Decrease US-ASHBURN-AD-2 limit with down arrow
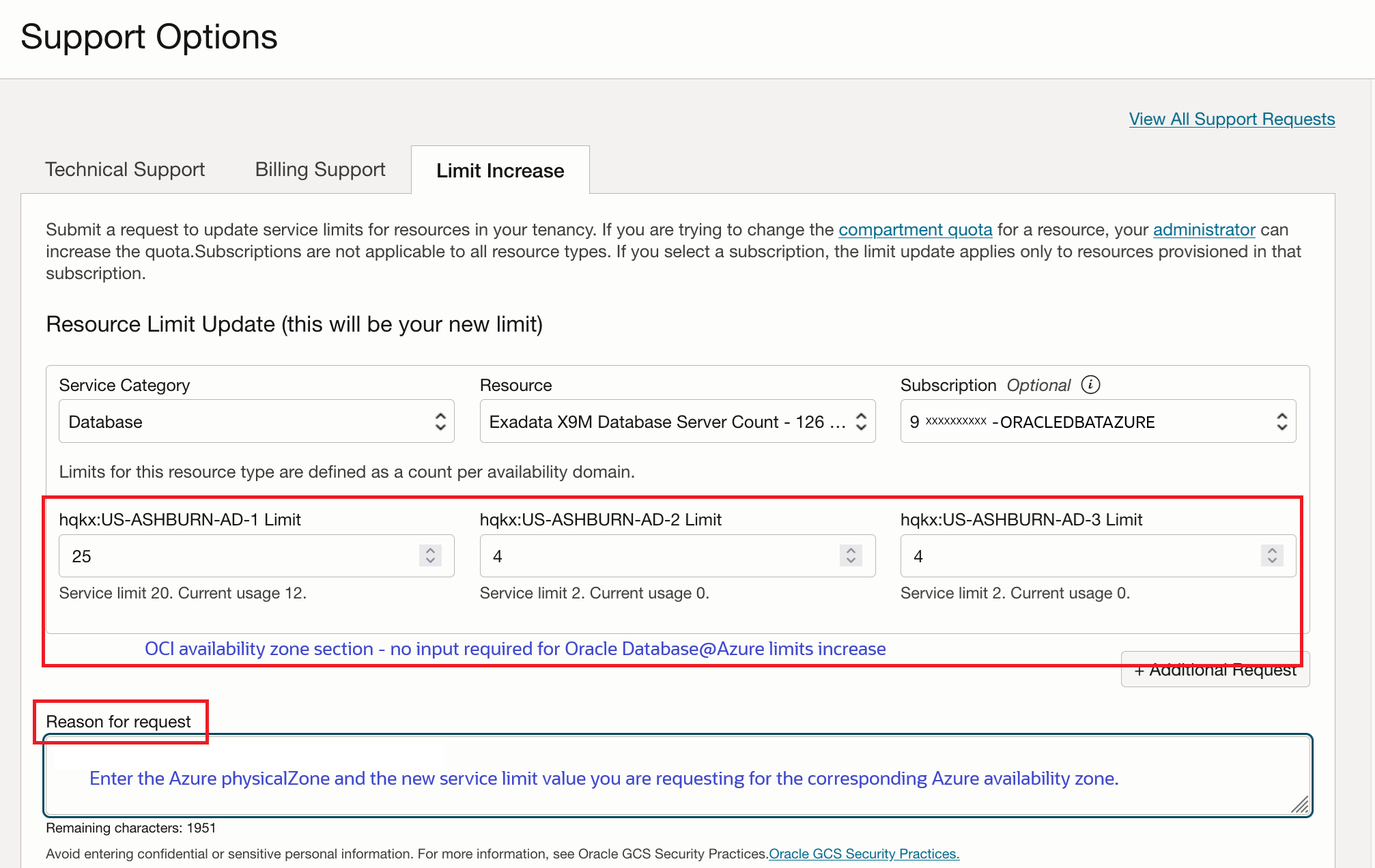This screenshot has width=1375, height=868. (x=851, y=561)
